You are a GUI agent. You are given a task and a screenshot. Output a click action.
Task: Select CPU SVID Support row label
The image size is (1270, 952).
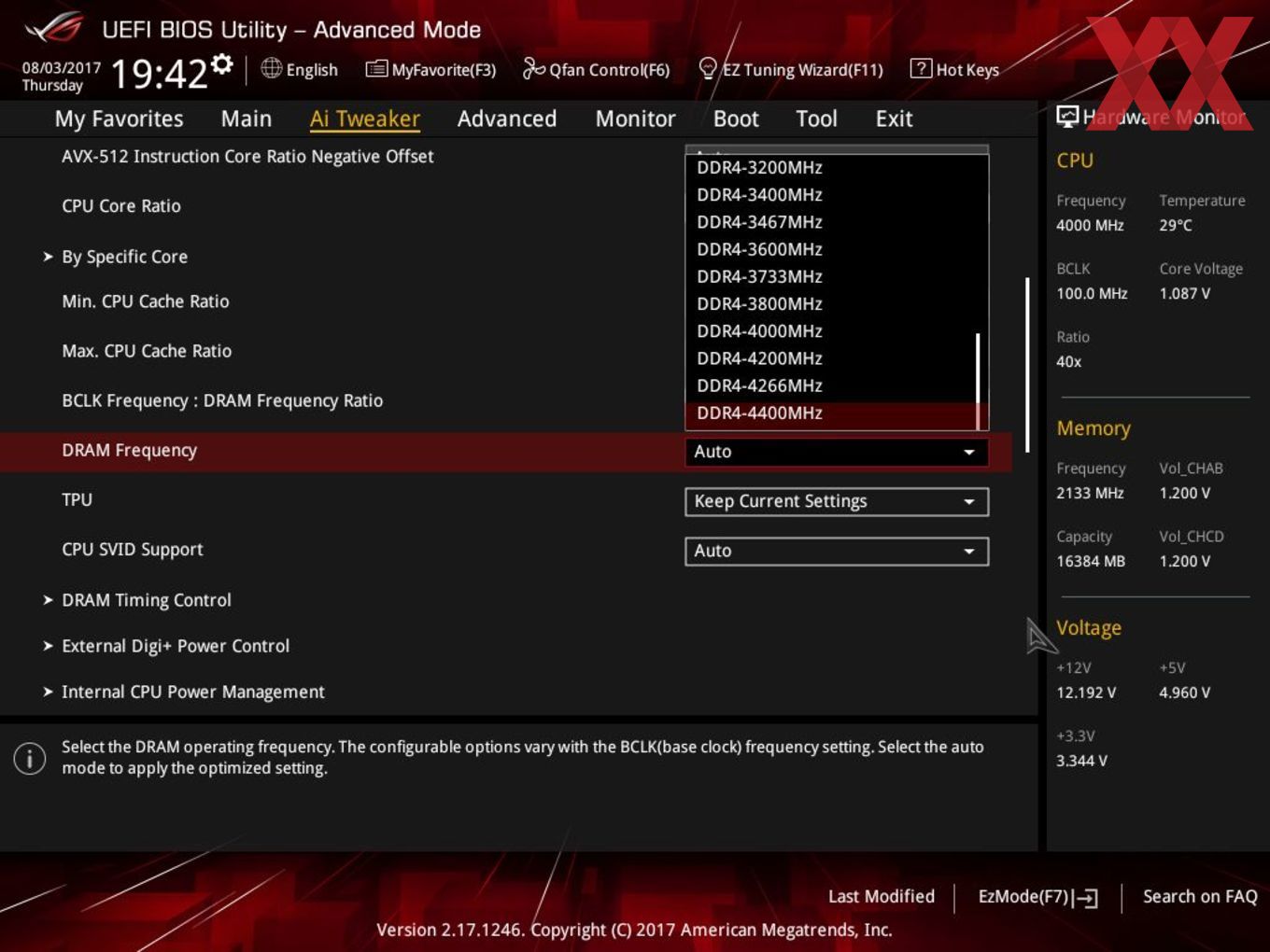(133, 550)
